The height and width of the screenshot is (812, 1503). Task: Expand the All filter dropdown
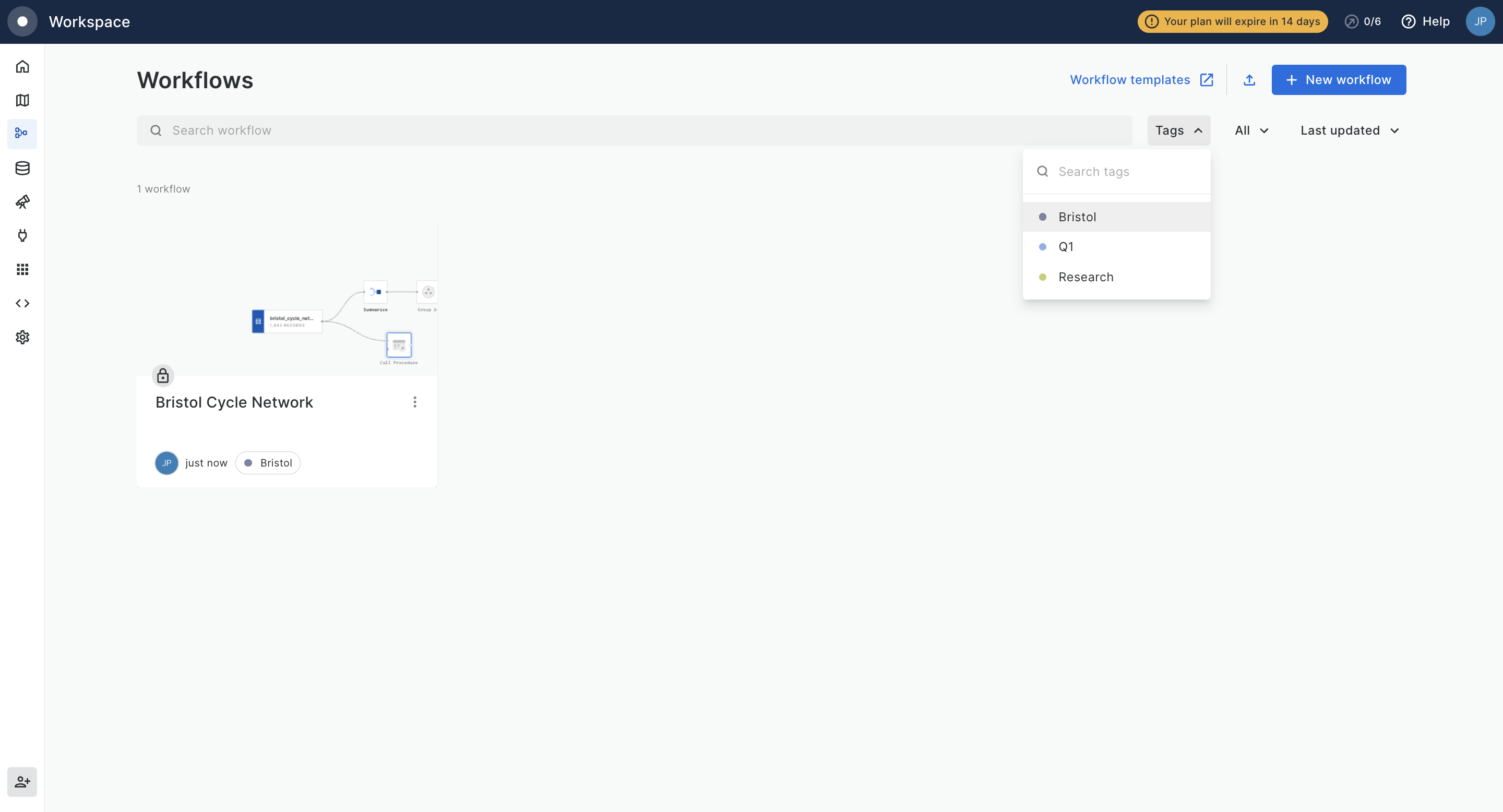pos(1251,130)
